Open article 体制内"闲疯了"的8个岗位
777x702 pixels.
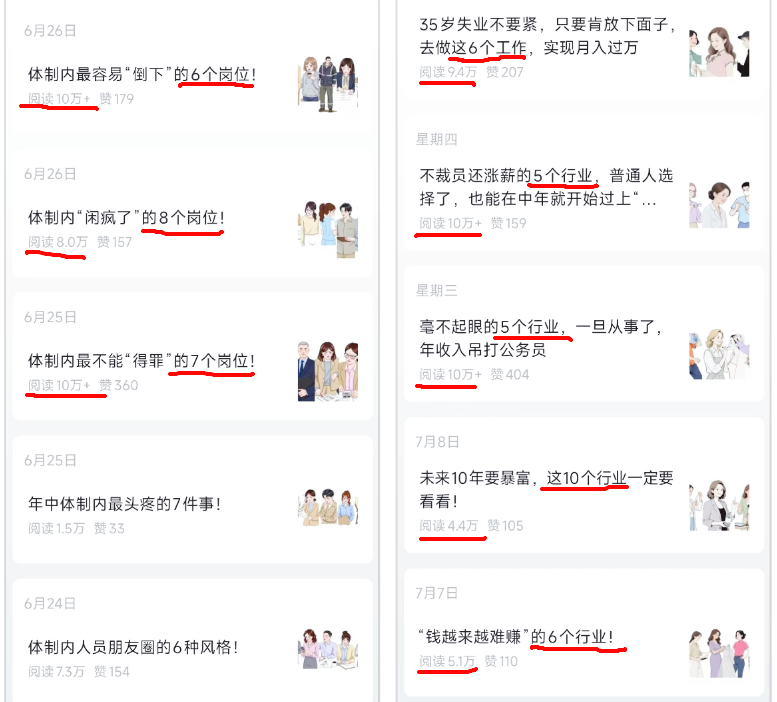pyautogui.click(x=126, y=217)
